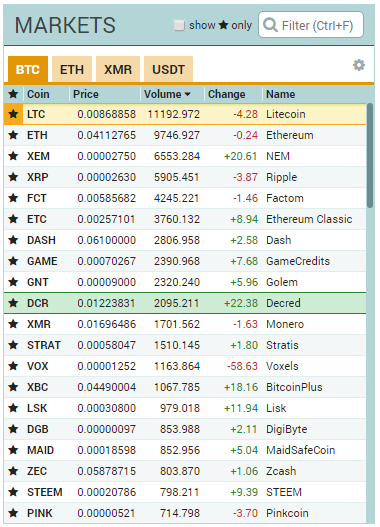Sort by the star column header
The height and width of the screenshot is (527, 380).
(13, 94)
